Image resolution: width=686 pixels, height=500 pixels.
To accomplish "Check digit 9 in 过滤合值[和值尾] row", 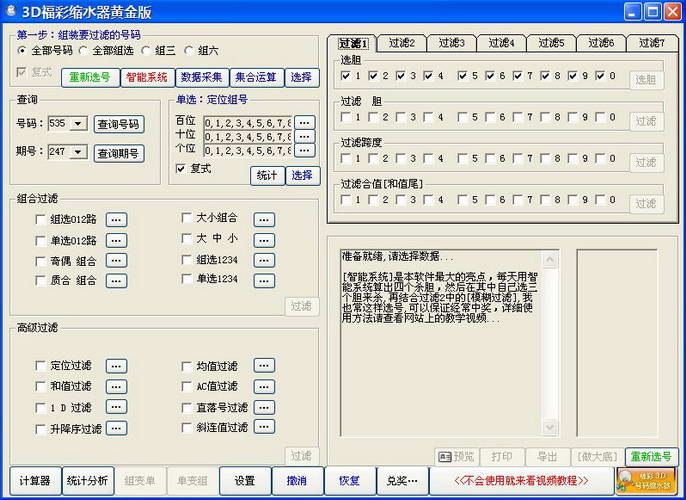I will pyautogui.click(x=573, y=200).
